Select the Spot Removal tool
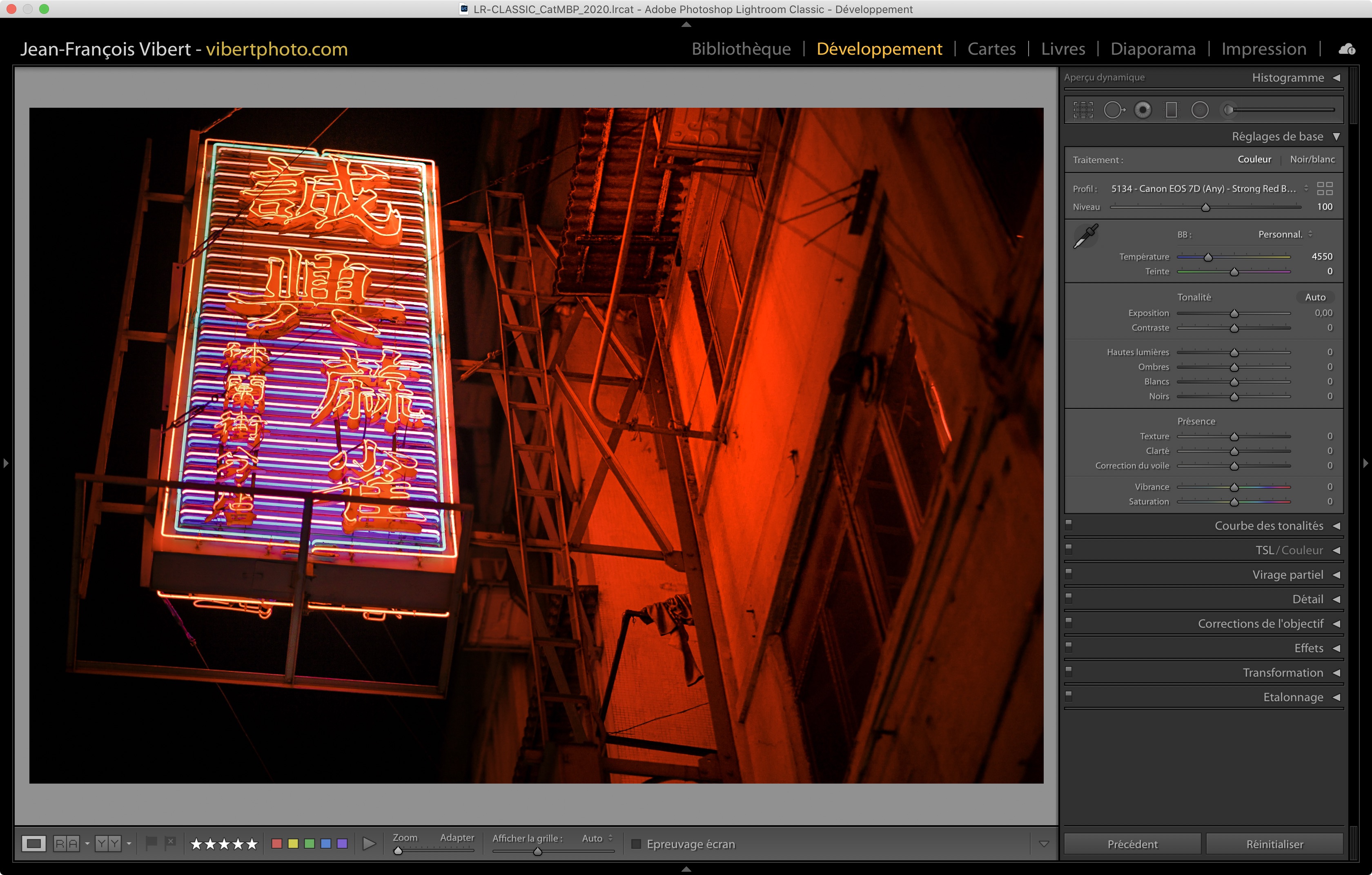 click(x=1114, y=110)
